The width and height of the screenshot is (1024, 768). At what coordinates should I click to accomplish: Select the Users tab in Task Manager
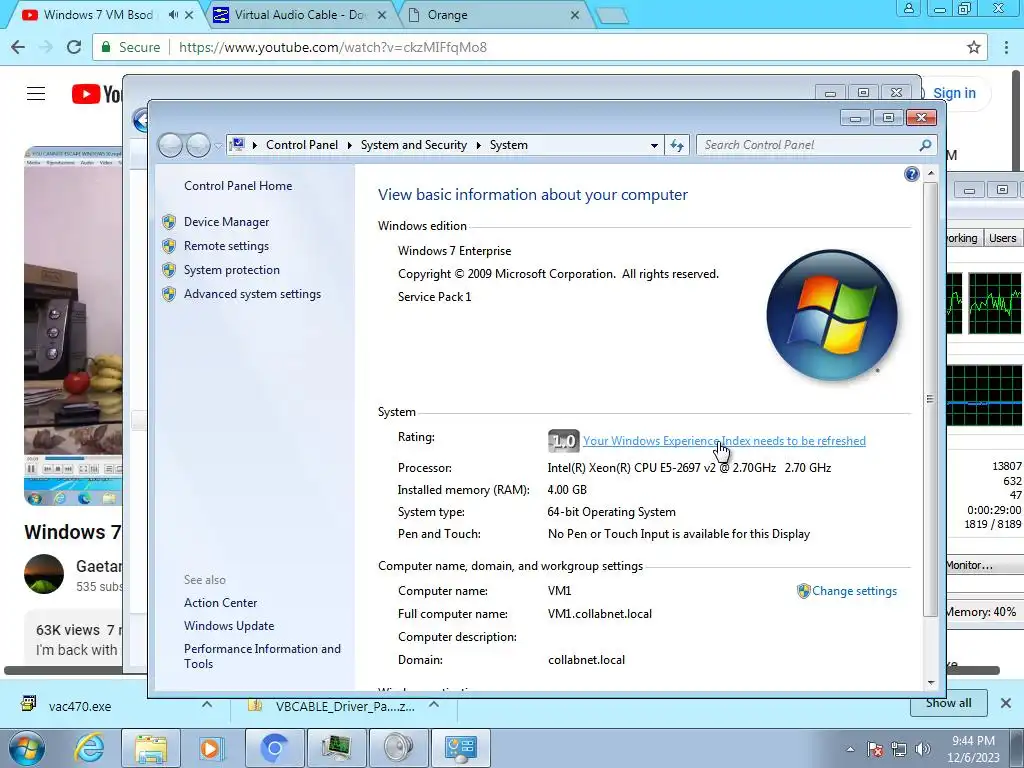[x=1002, y=238]
